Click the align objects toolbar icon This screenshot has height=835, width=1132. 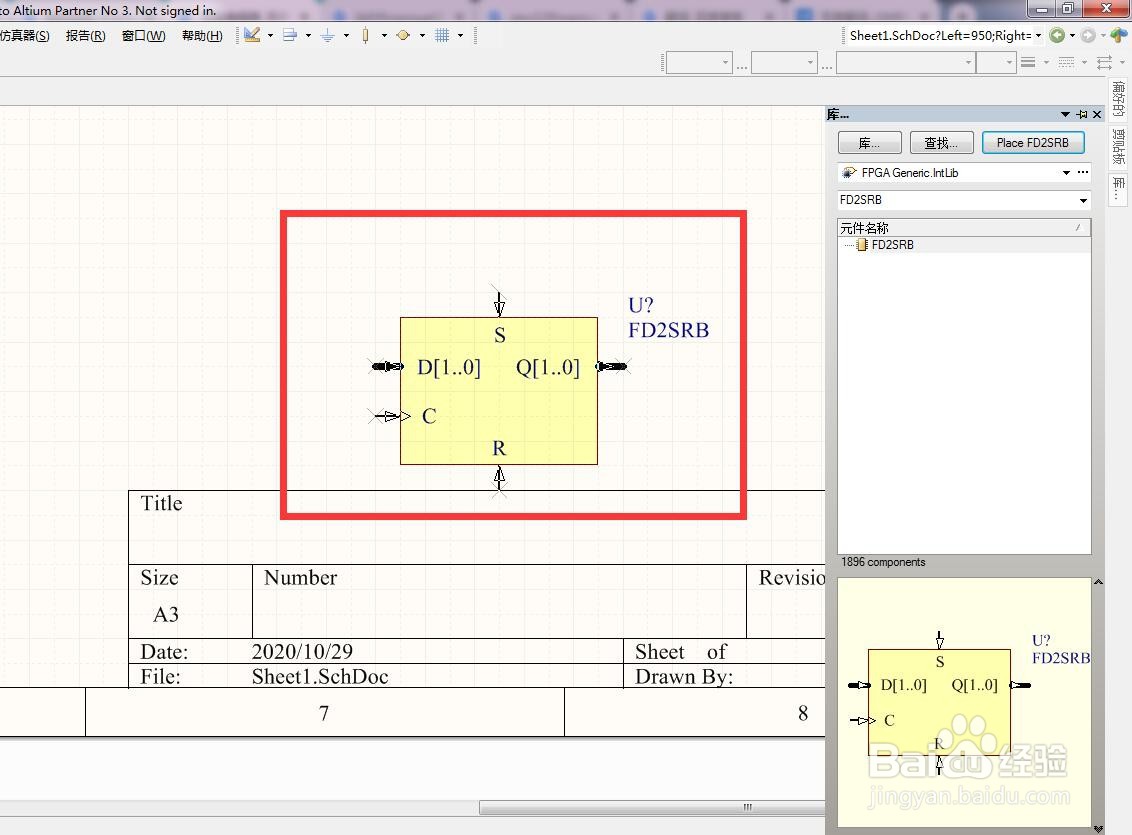(289, 35)
